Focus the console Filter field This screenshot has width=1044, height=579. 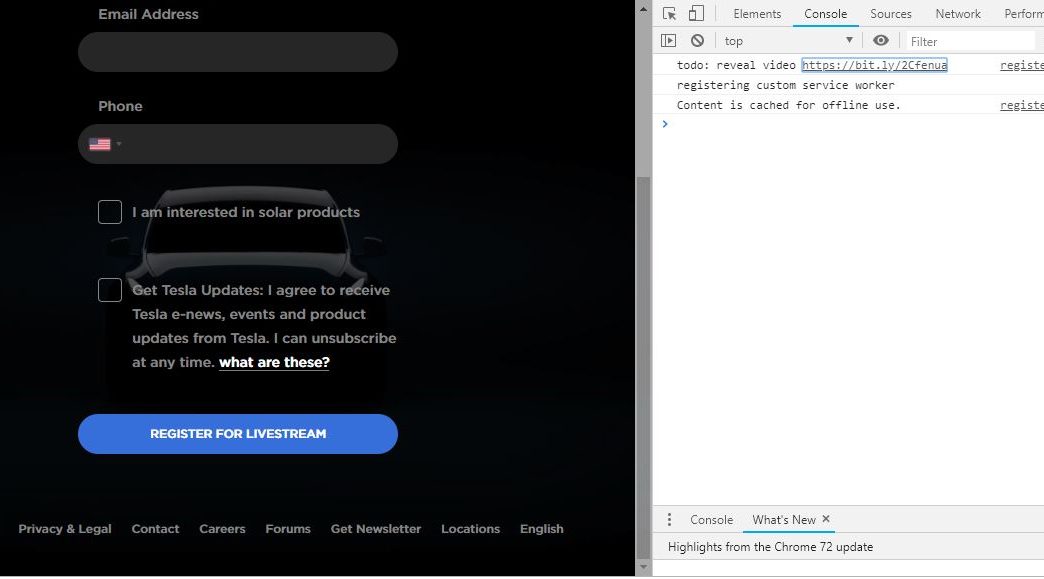coord(972,41)
